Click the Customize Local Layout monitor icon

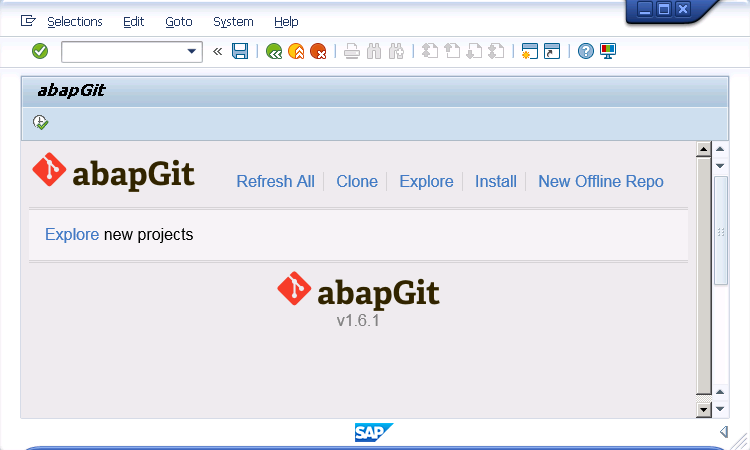608,51
